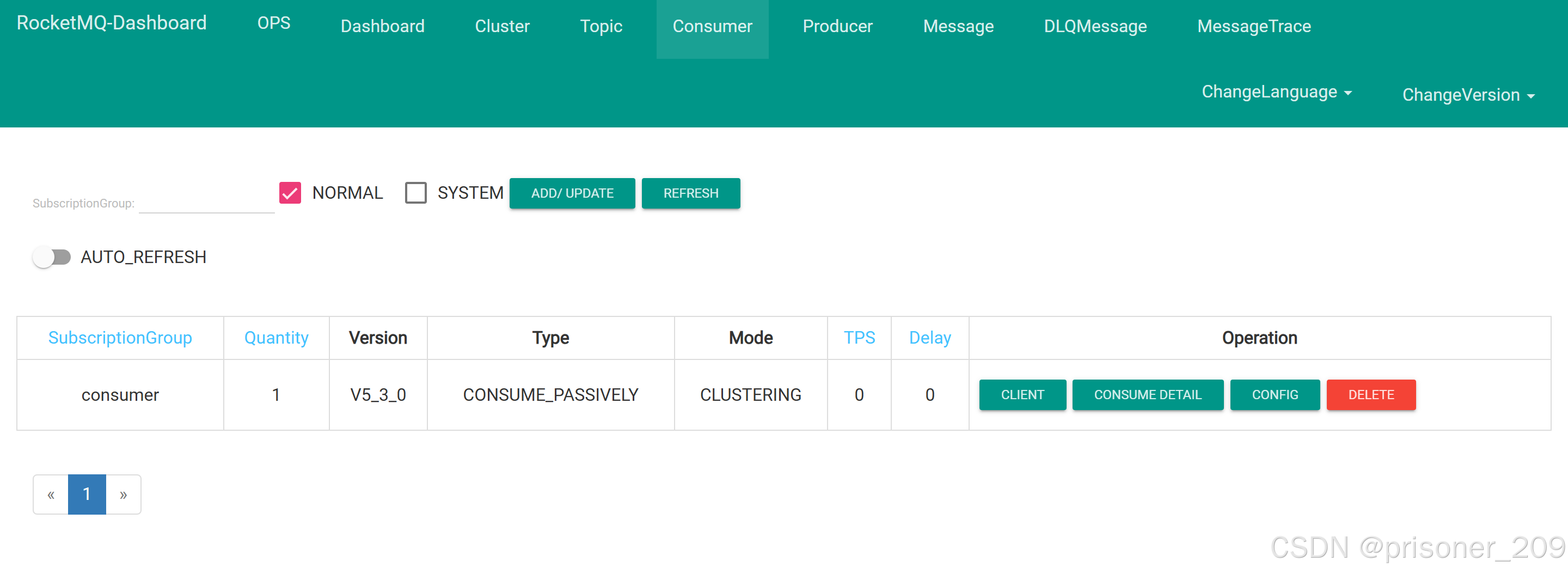The image size is (1568, 574).
Task: Go to the next page arrow
Action: 124,494
